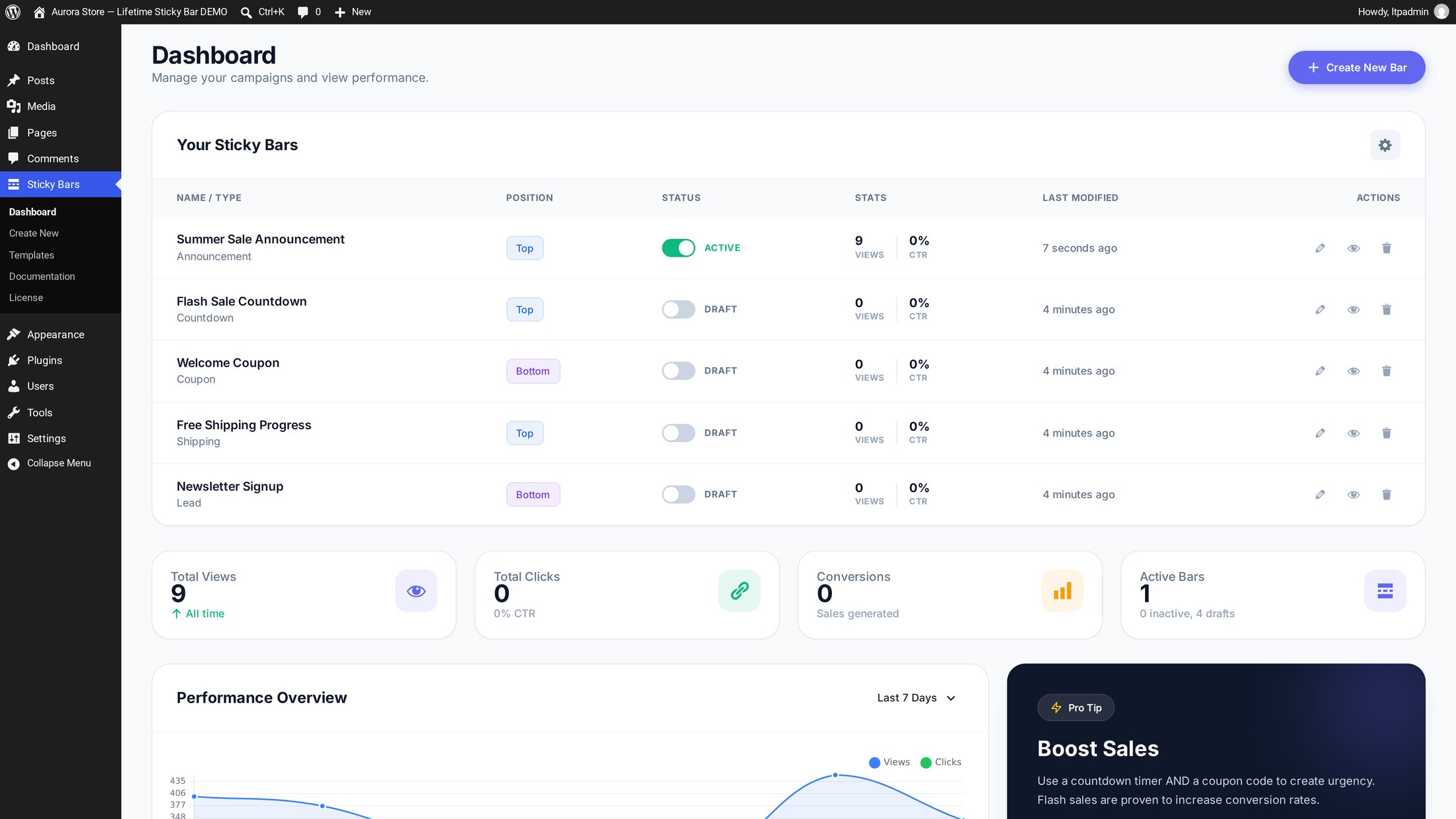The width and height of the screenshot is (1456, 819).
Task: Delete the Flash Sale Countdown bar
Action: coord(1387,310)
